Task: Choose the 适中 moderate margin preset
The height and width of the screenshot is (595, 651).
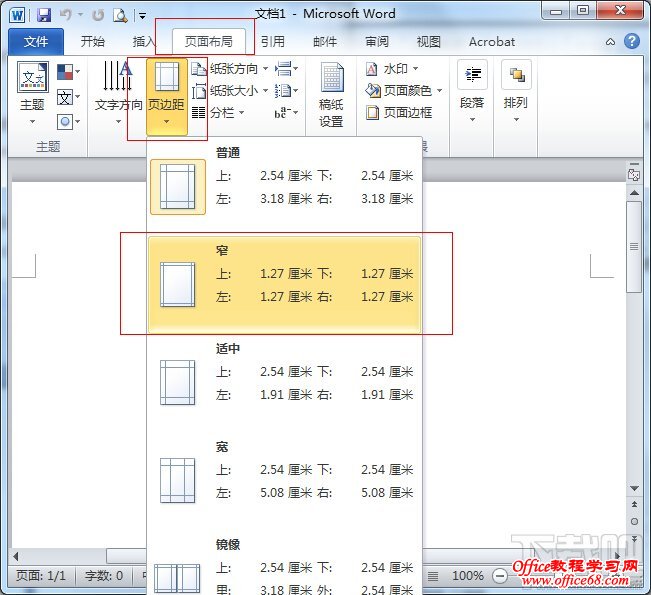Action: [x=284, y=382]
